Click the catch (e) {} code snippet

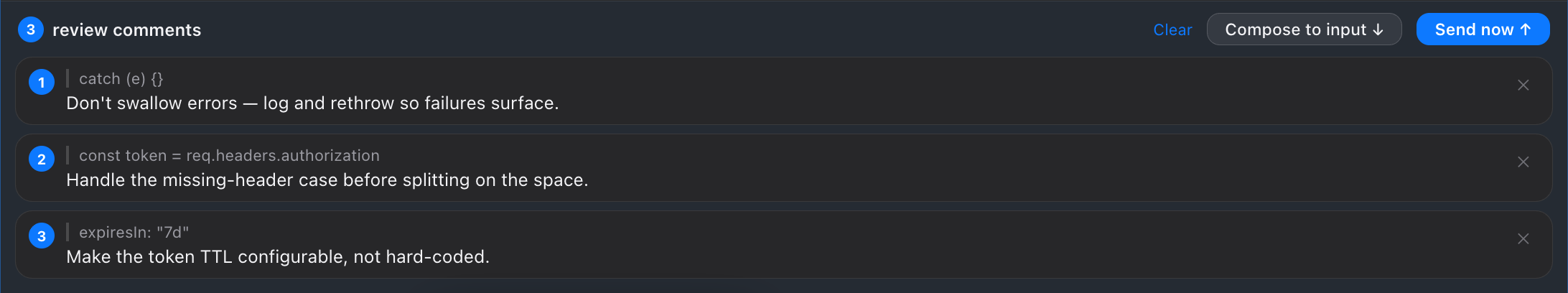tap(121, 79)
